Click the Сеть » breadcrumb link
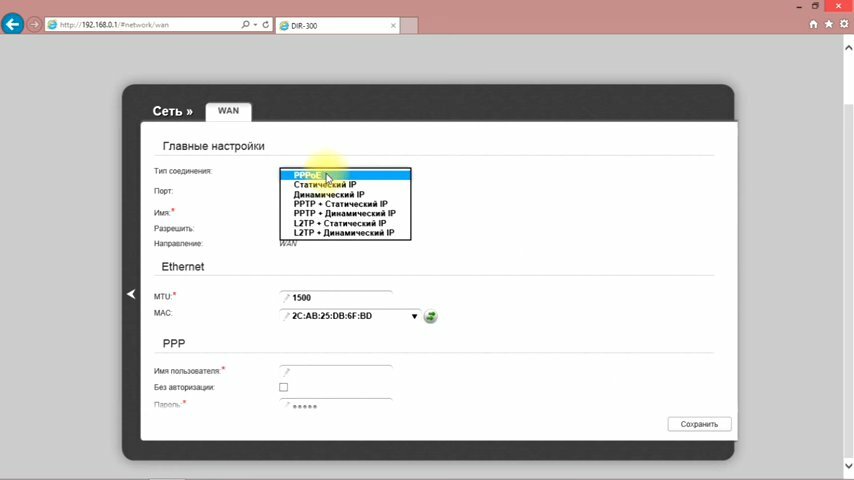Image resolution: width=854 pixels, height=480 pixels. point(172,111)
